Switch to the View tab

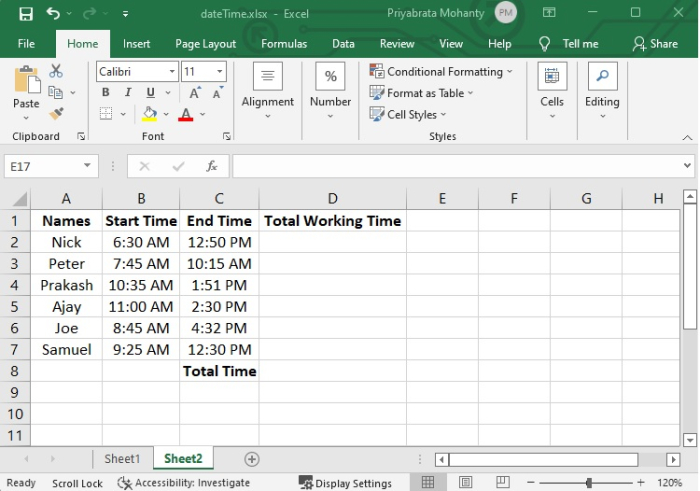[451, 44]
